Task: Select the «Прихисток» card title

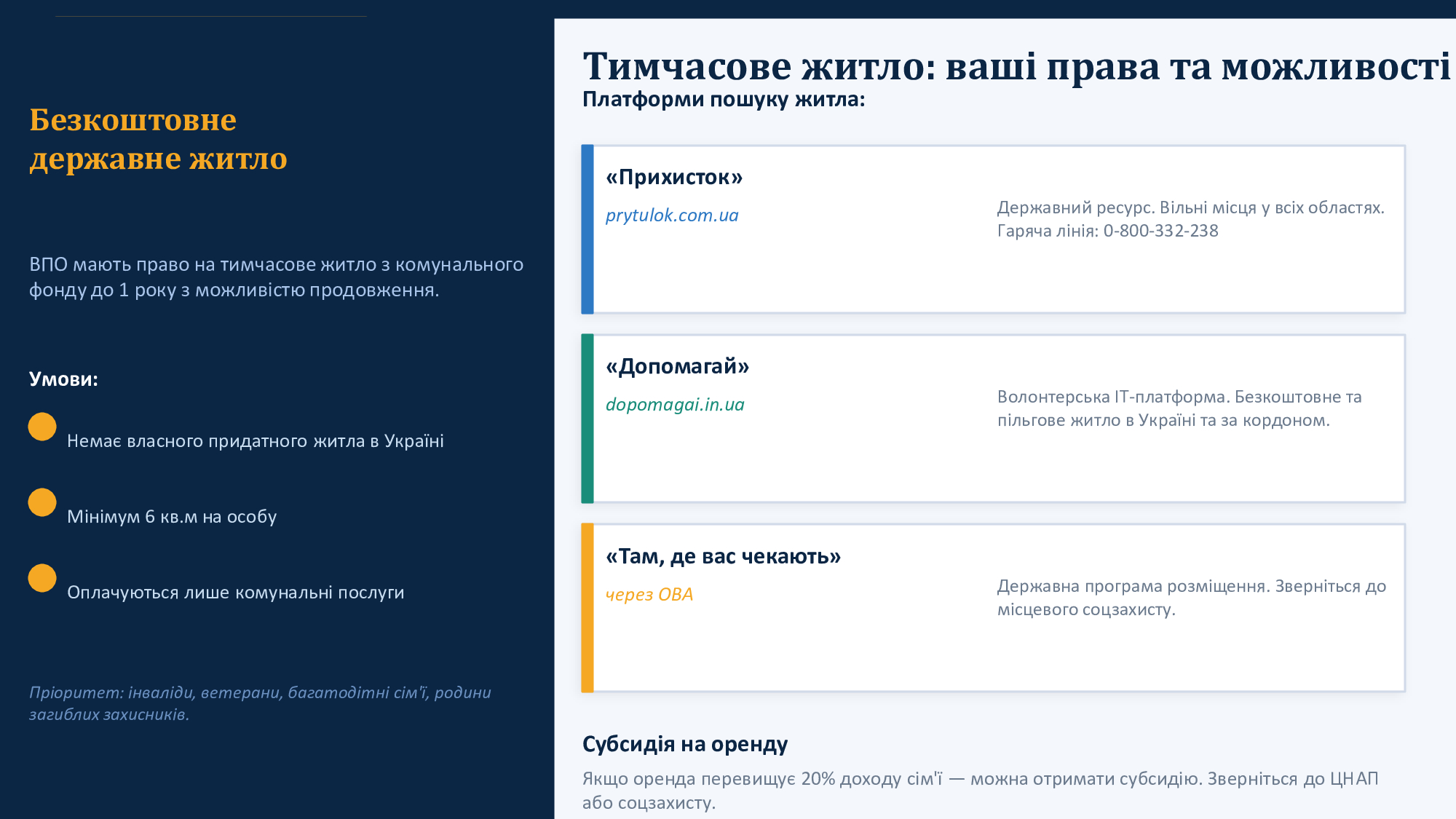Action: 674,177
